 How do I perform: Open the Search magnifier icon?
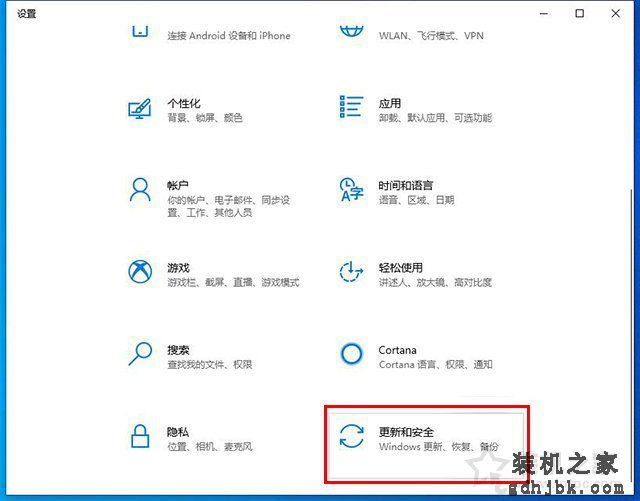click(x=140, y=354)
